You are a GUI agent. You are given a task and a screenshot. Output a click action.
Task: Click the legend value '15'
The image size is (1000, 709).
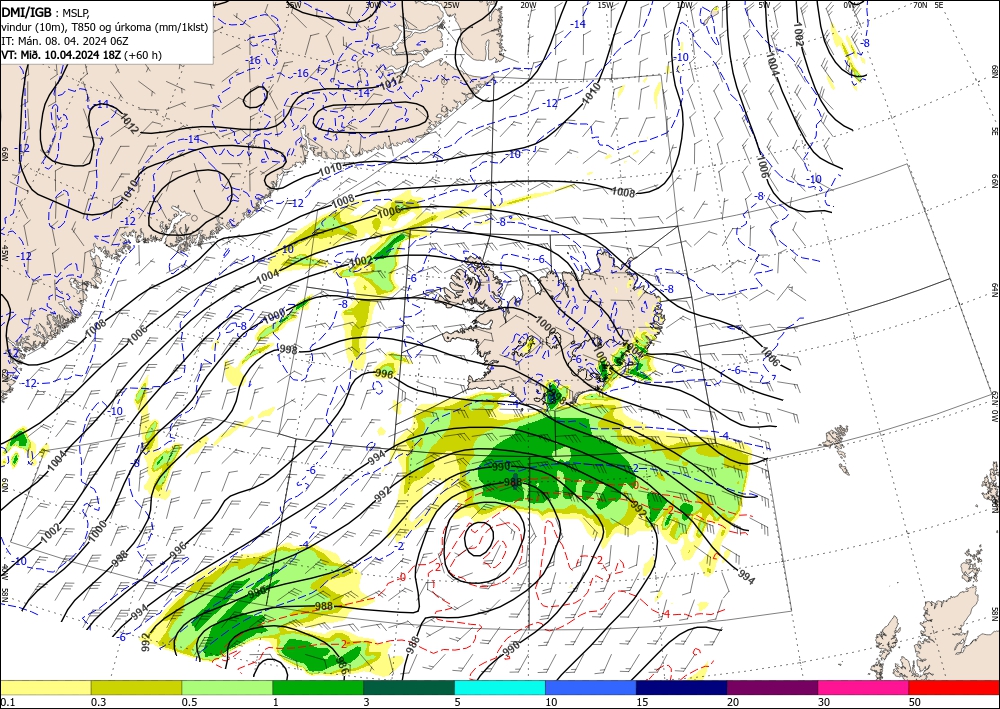(642, 702)
